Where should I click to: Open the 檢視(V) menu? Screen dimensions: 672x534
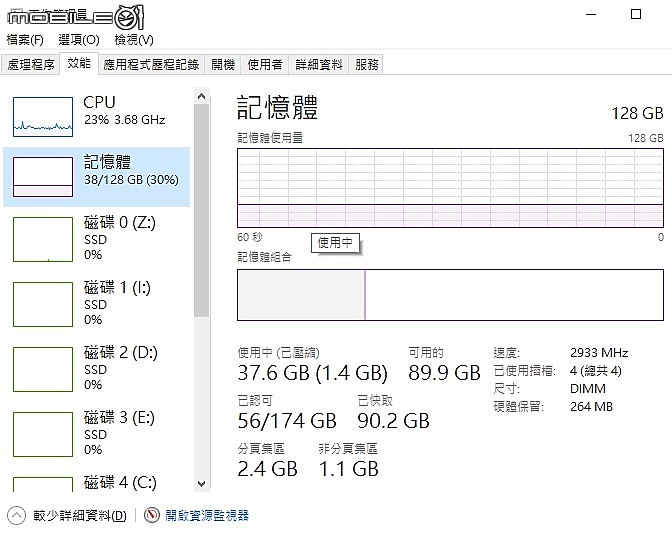pyautogui.click(x=134, y=40)
